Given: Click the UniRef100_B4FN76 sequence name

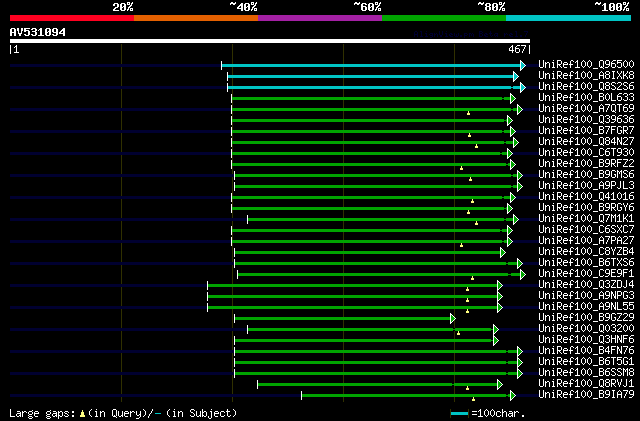Looking at the screenshot, I should pos(586,351).
